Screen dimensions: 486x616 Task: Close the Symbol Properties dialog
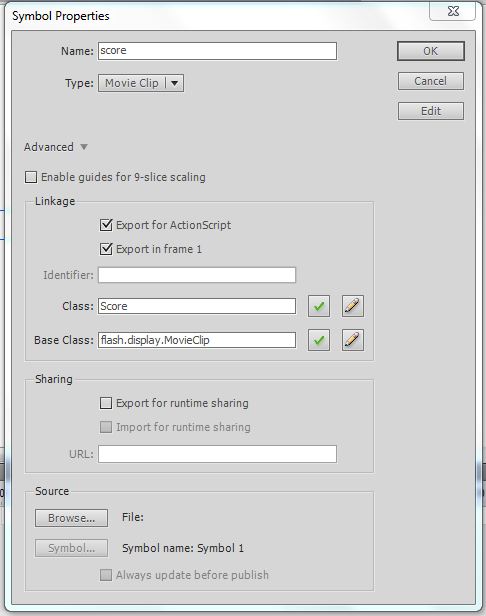point(453,11)
